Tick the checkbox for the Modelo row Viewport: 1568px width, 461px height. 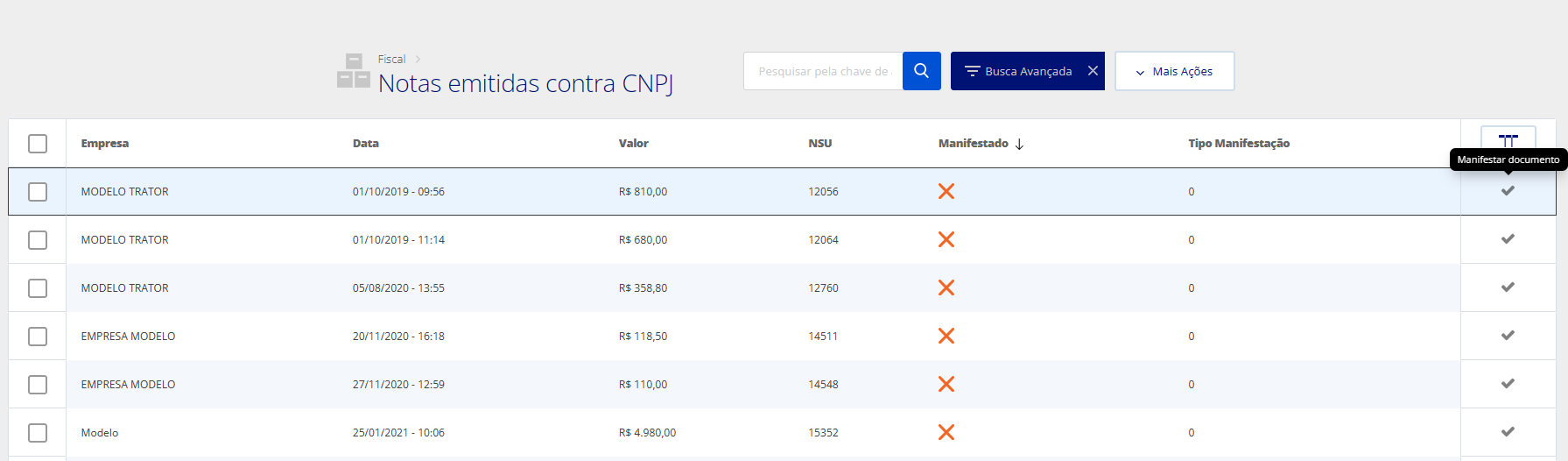pyautogui.click(x=38, y=433)
